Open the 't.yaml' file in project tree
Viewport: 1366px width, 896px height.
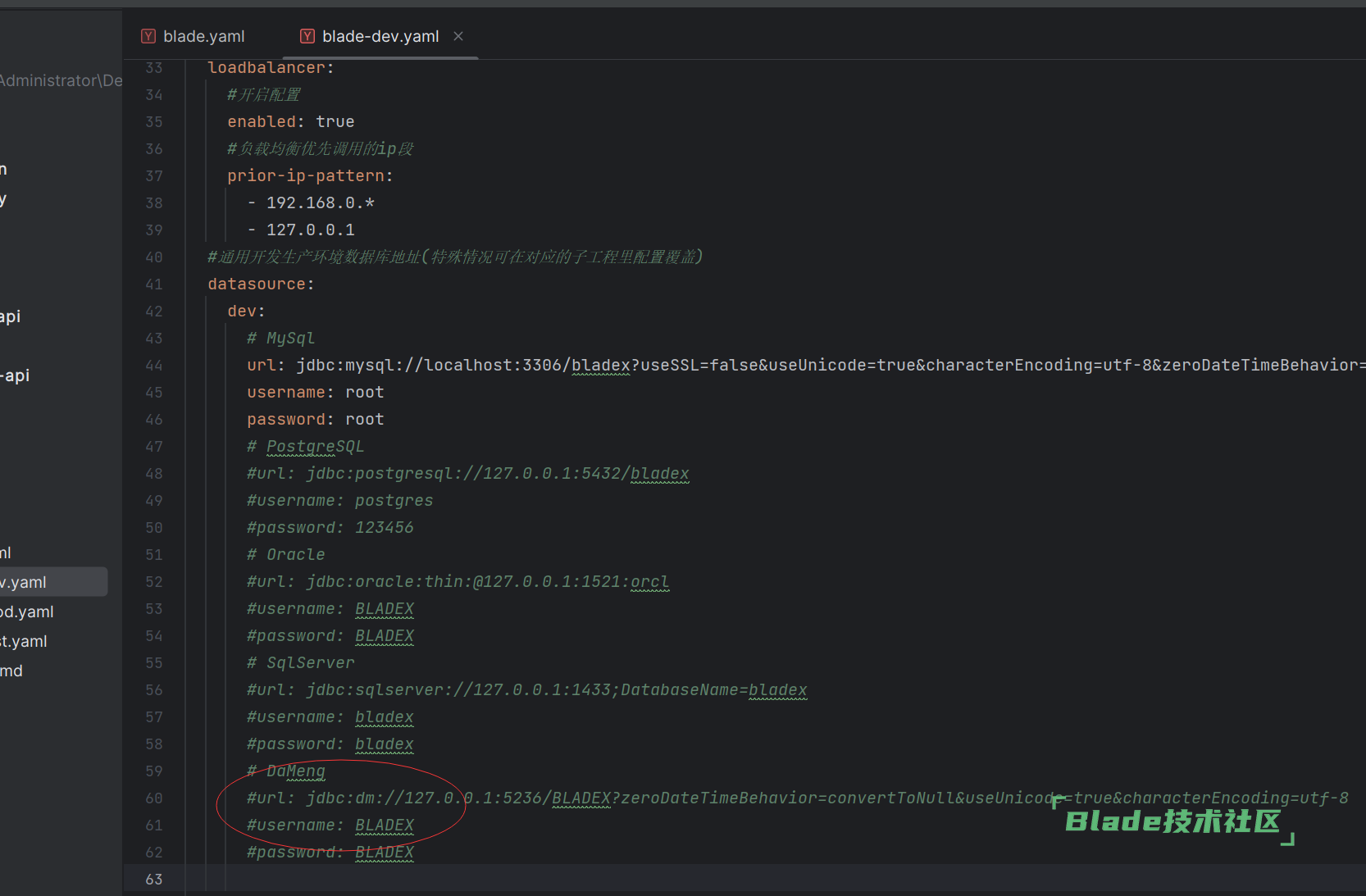click(x=24, y=641)
